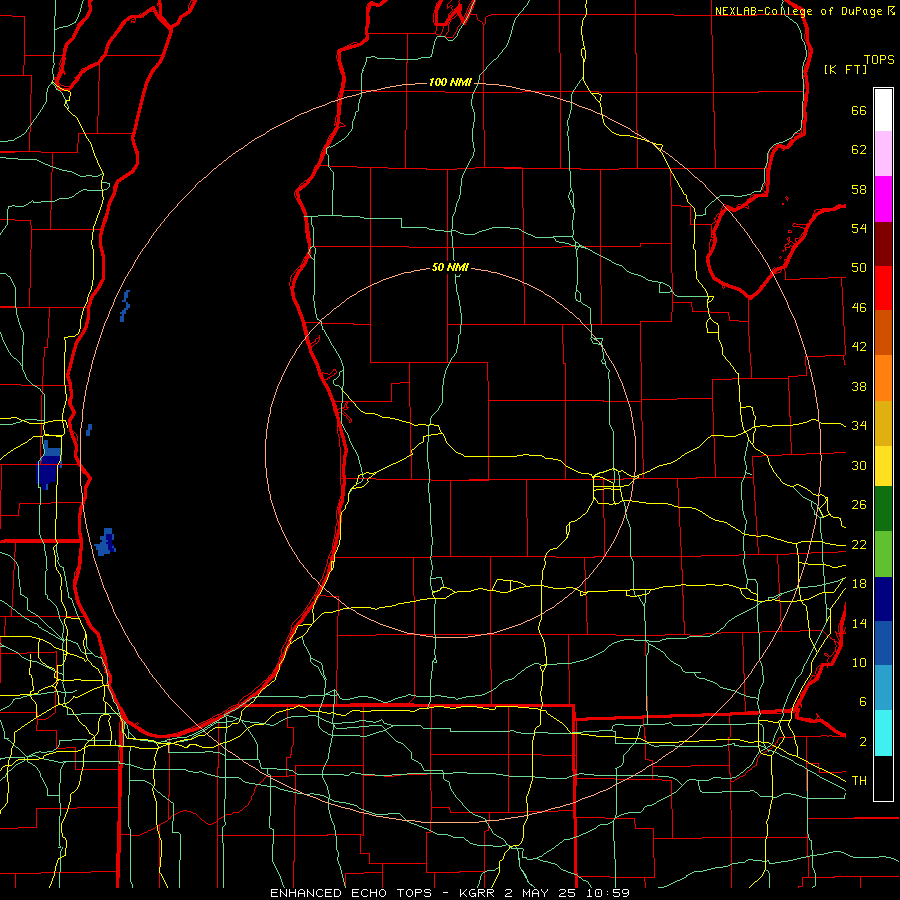
Task: Click the 10:59 timestamp
Action: click(x=608, y=893)
